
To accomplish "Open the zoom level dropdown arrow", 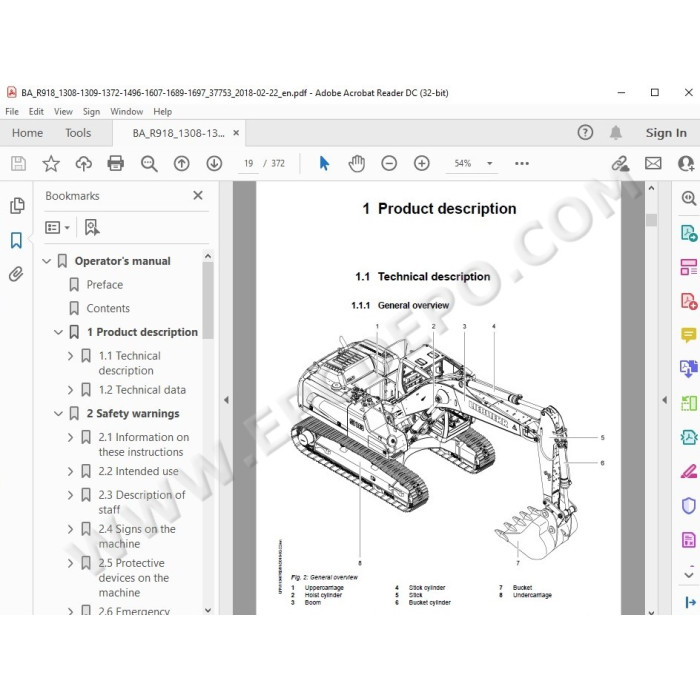I will (x=489, y=163).
